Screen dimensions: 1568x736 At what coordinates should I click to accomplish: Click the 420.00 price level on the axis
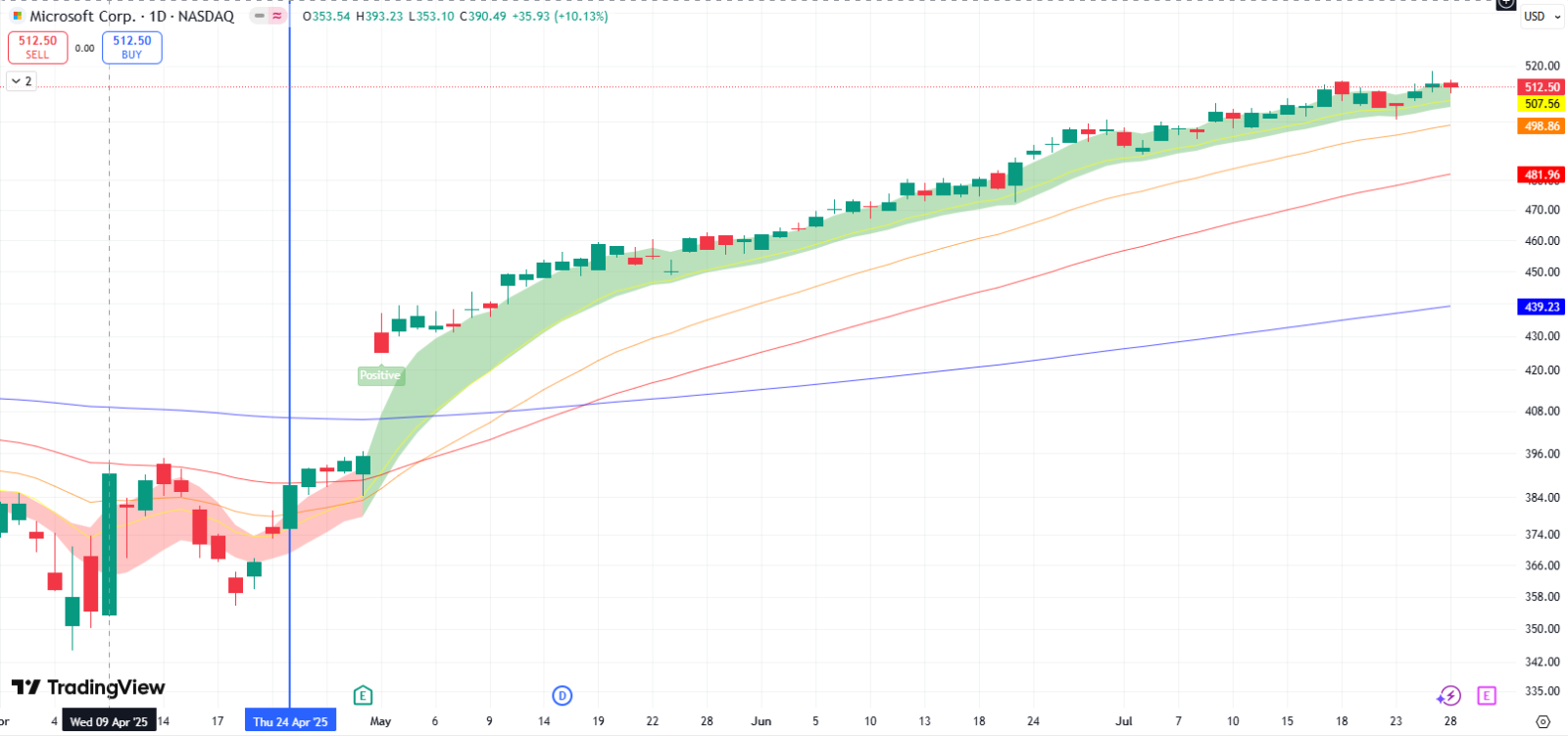[1542, 370]
